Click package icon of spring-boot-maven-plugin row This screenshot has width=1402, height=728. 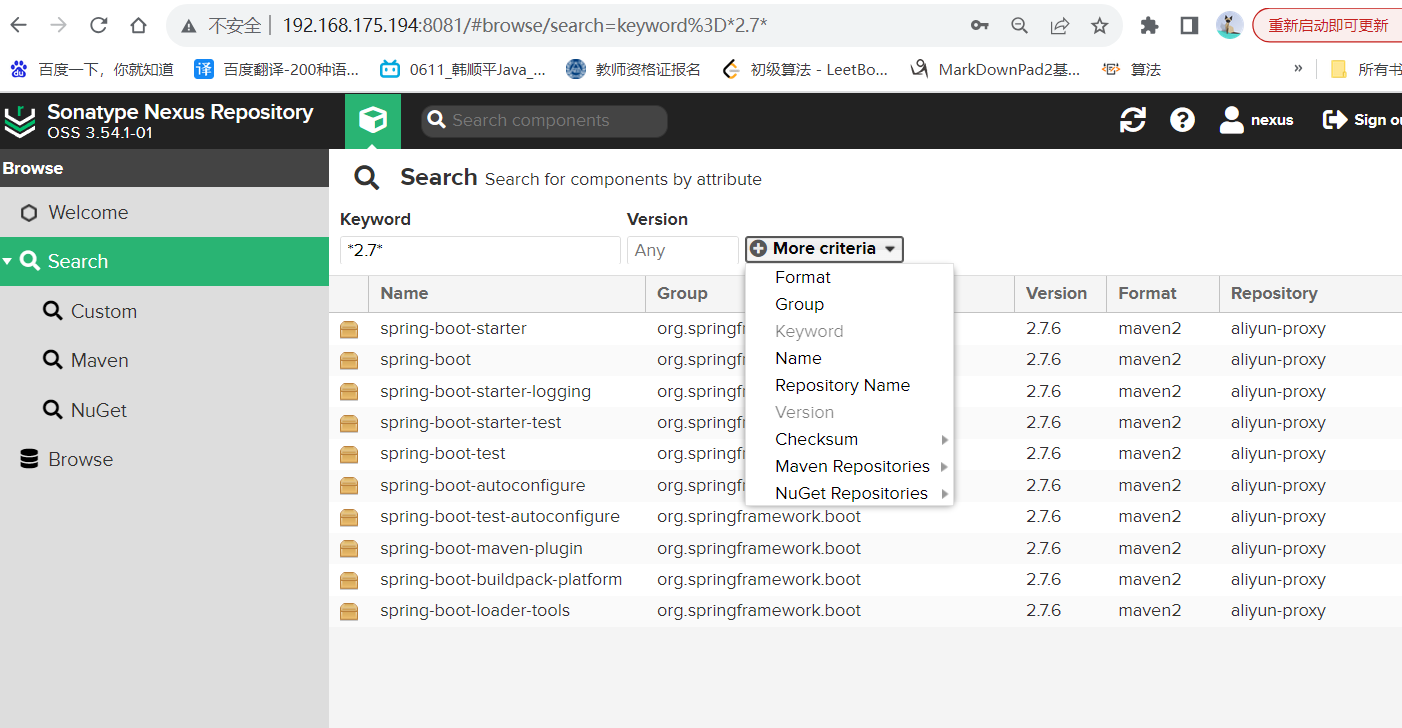coord(349,549)
